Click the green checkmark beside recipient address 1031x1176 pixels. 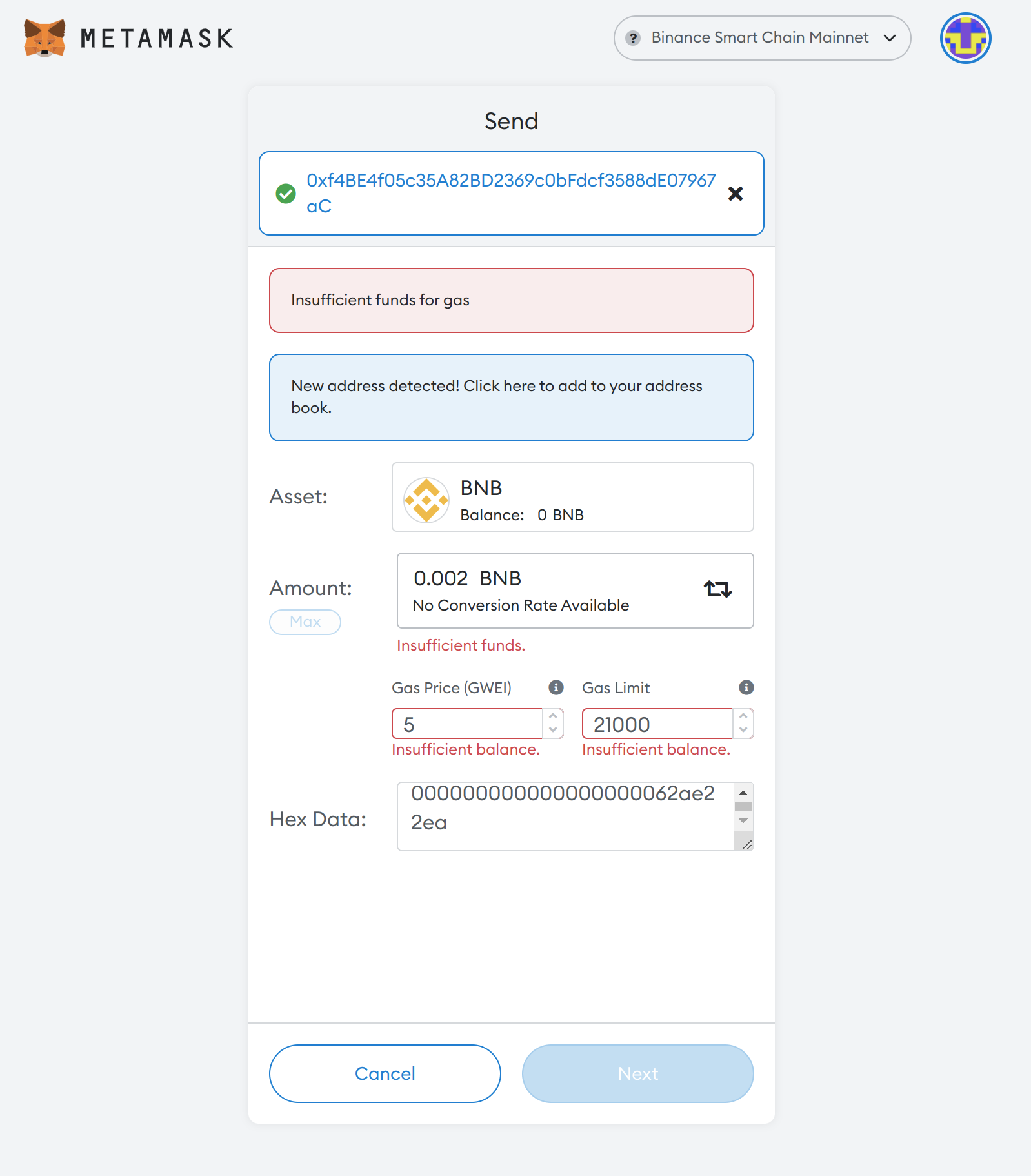click(x=286, y=194)
